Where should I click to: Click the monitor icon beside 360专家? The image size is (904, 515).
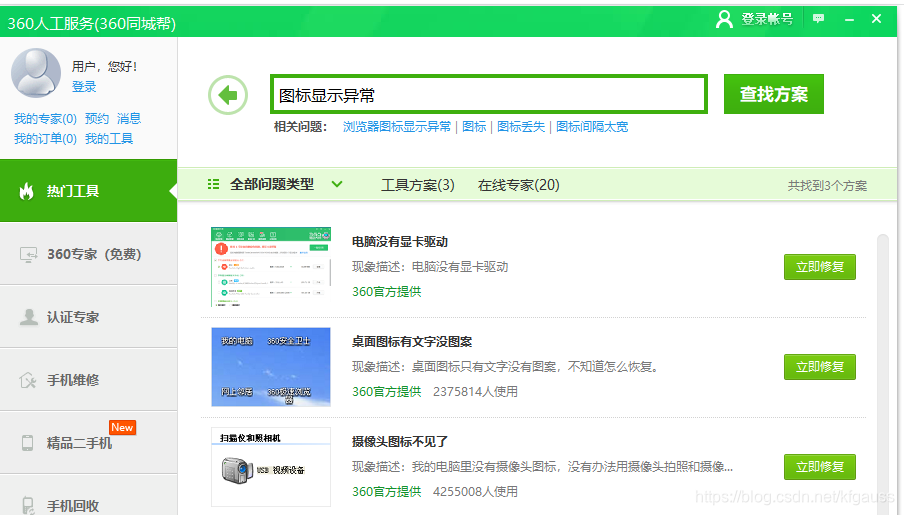28,254
